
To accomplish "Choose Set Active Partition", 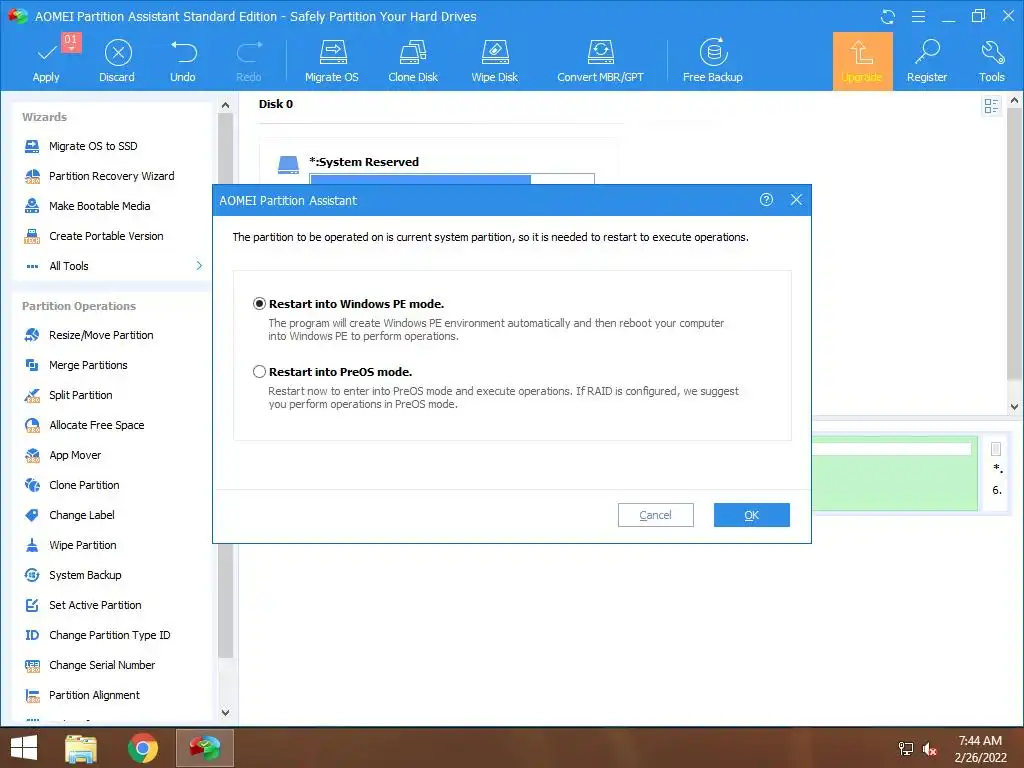I will point(95,605).
